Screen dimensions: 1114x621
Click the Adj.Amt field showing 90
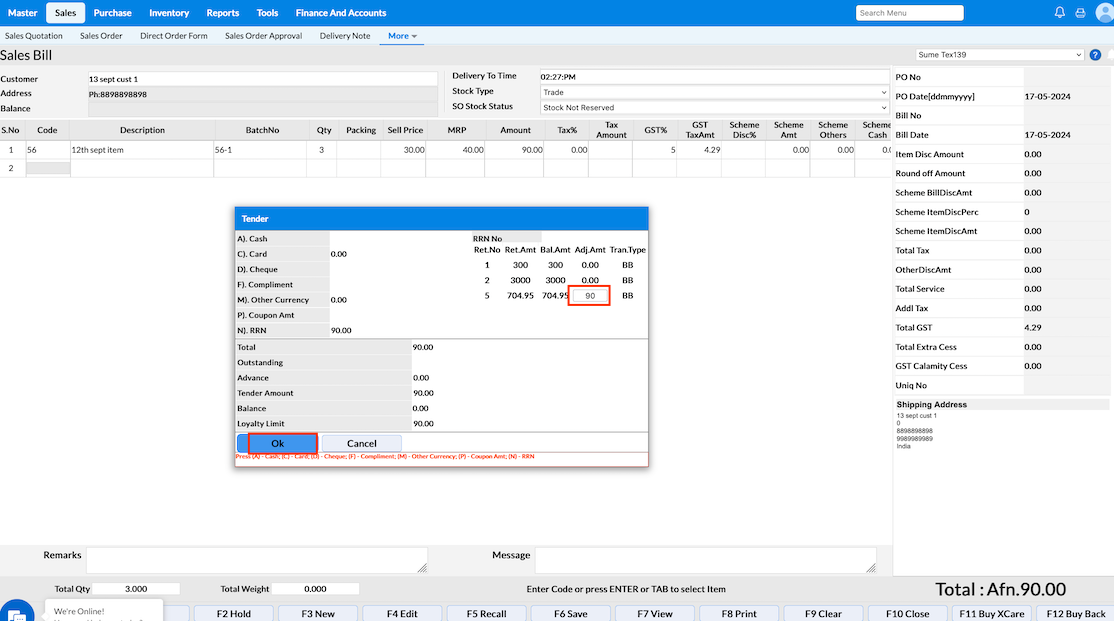tap(589, 296)
